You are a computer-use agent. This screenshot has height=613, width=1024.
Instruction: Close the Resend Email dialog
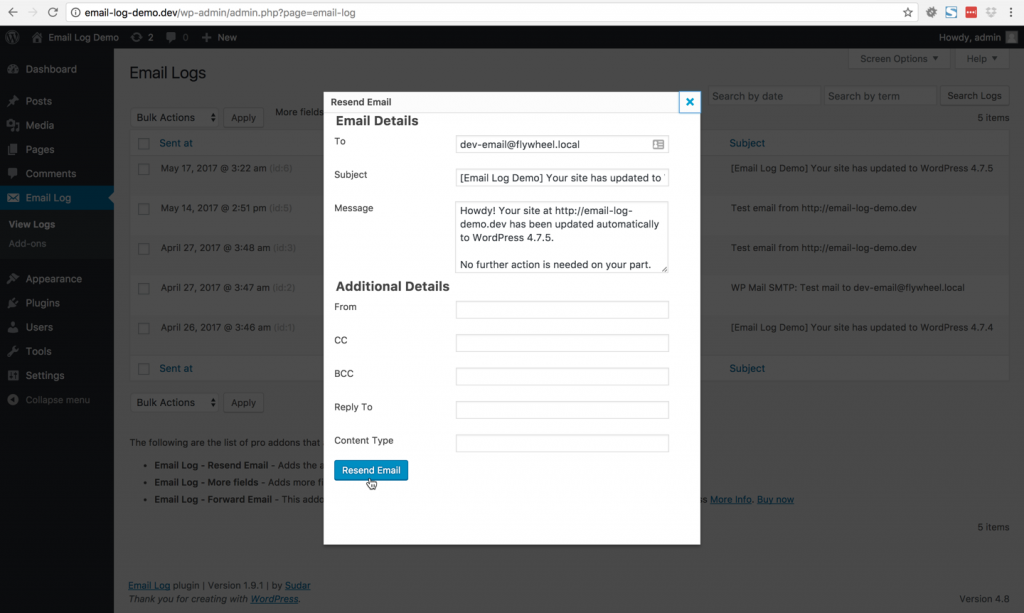coord(690,102)
